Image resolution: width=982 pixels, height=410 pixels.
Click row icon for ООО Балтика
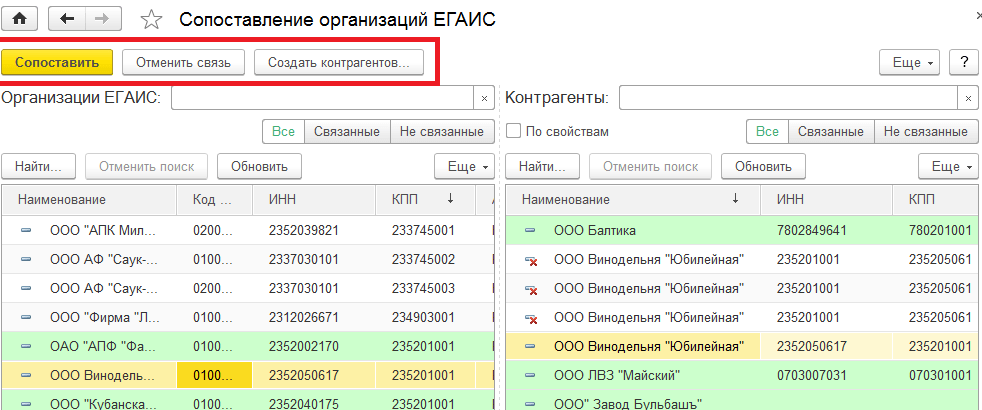click(x=530, y=230)
